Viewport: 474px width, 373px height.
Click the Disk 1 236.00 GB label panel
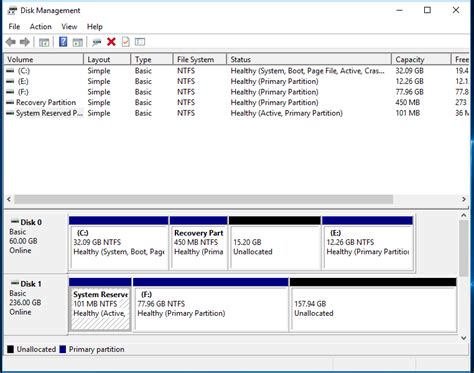[x=36, y=304]
